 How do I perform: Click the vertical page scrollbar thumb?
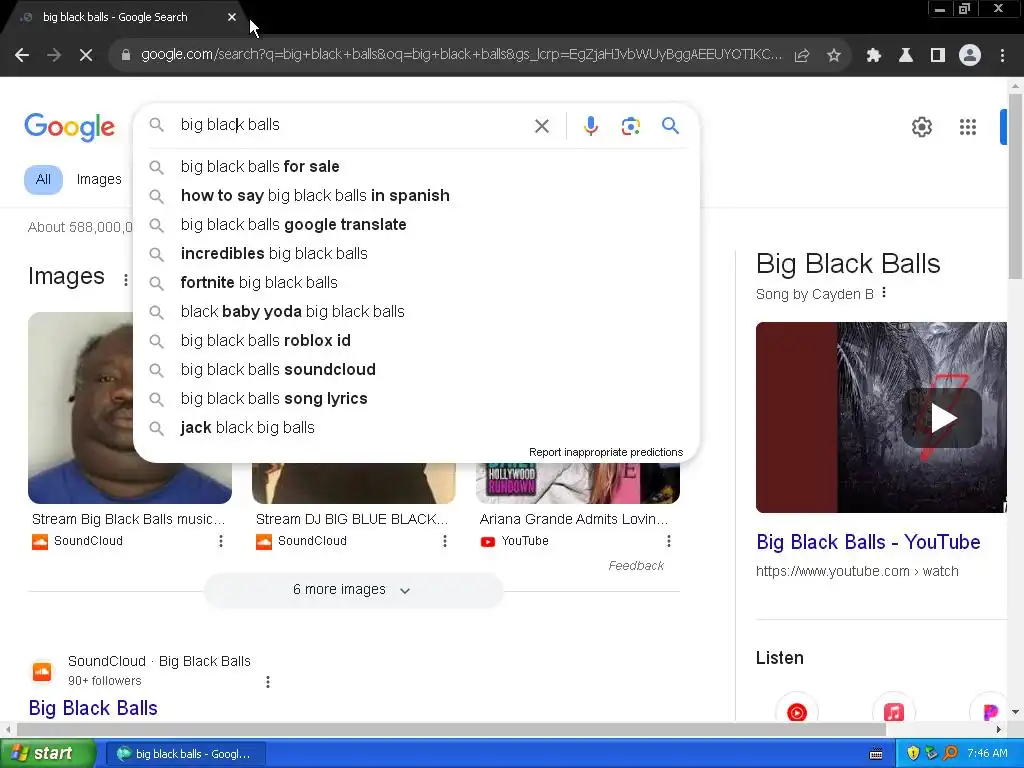tap(1016, 186)
